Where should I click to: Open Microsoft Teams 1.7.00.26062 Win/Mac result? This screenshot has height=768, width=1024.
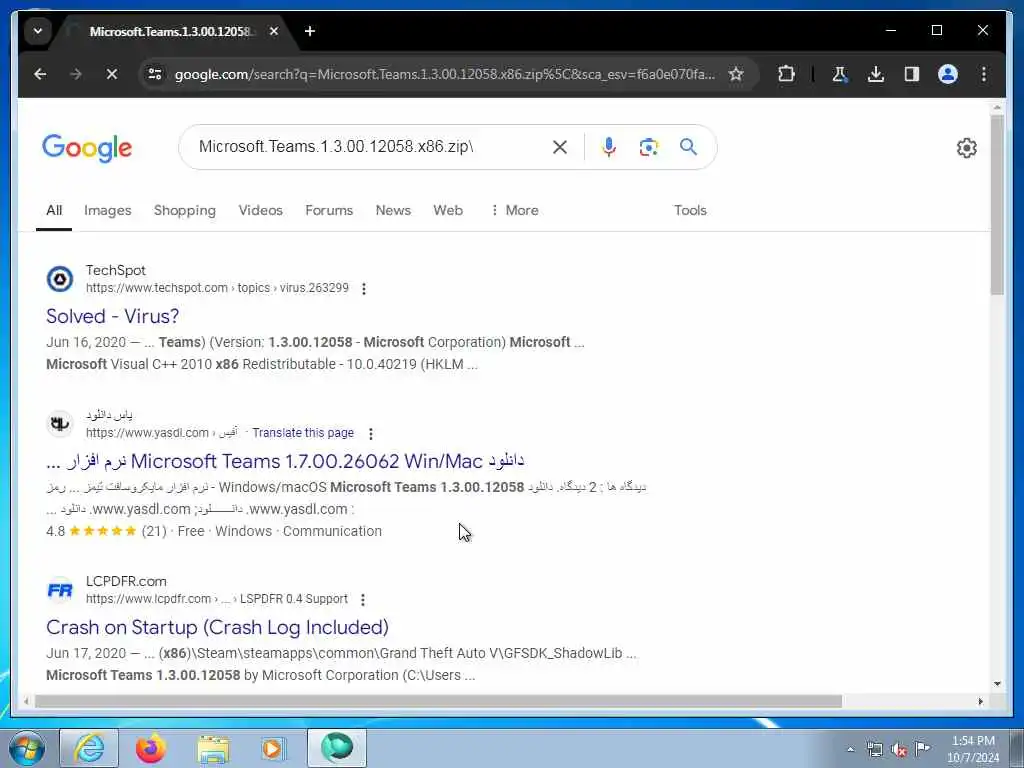tap(285, 461)
